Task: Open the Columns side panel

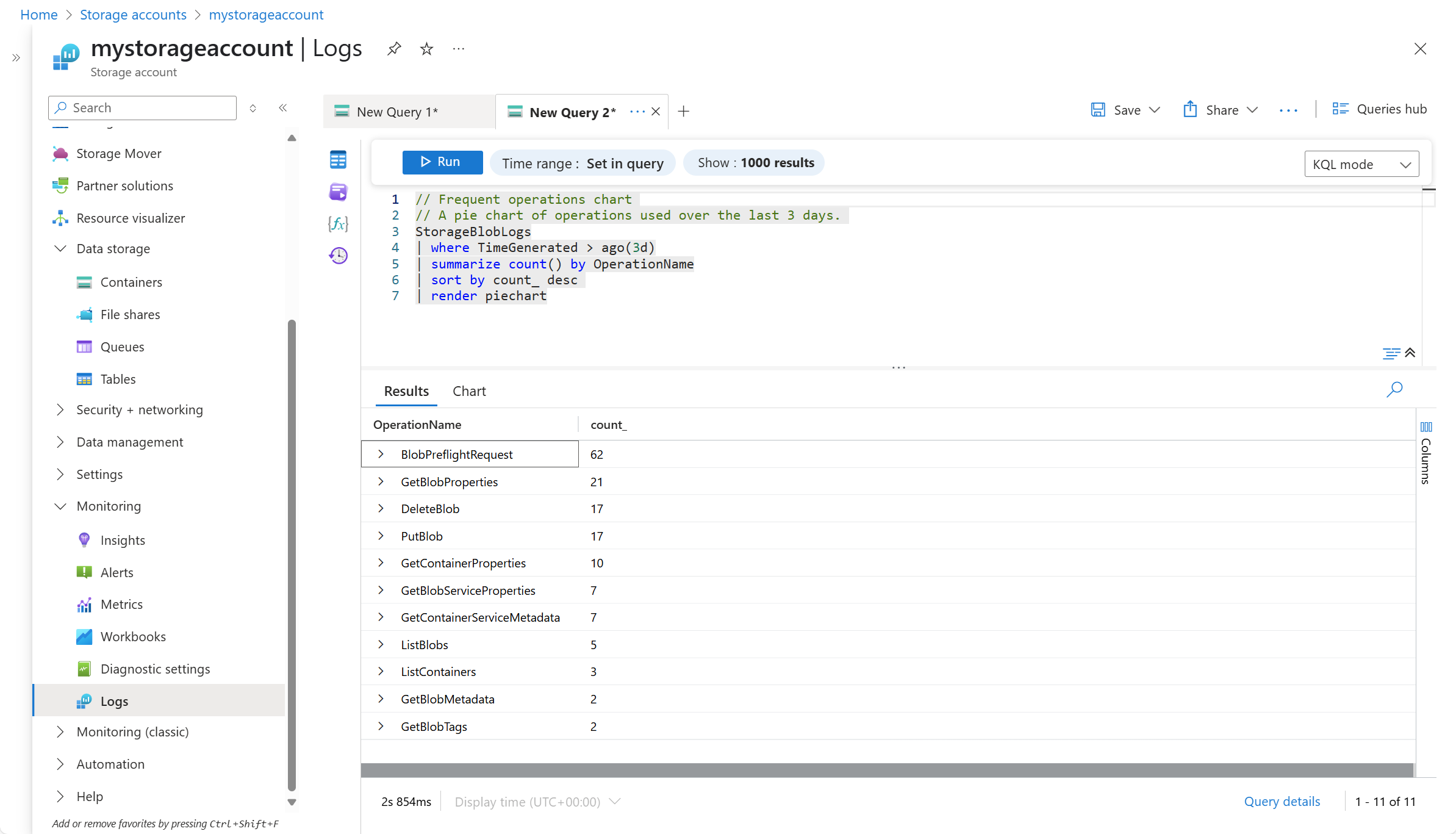Action: click(1426, 453)
